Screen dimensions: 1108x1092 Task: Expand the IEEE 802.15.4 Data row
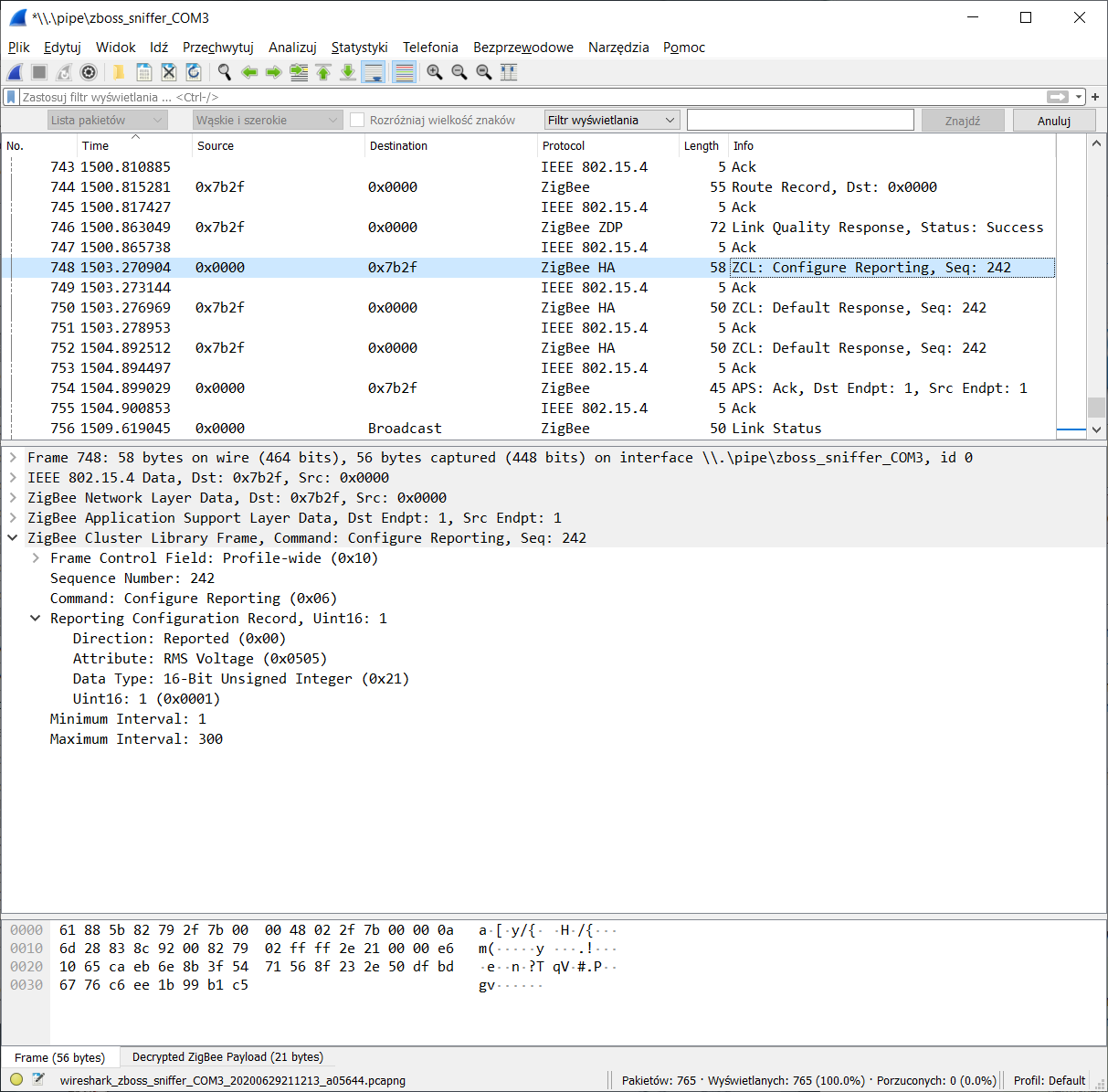[13, 478]
